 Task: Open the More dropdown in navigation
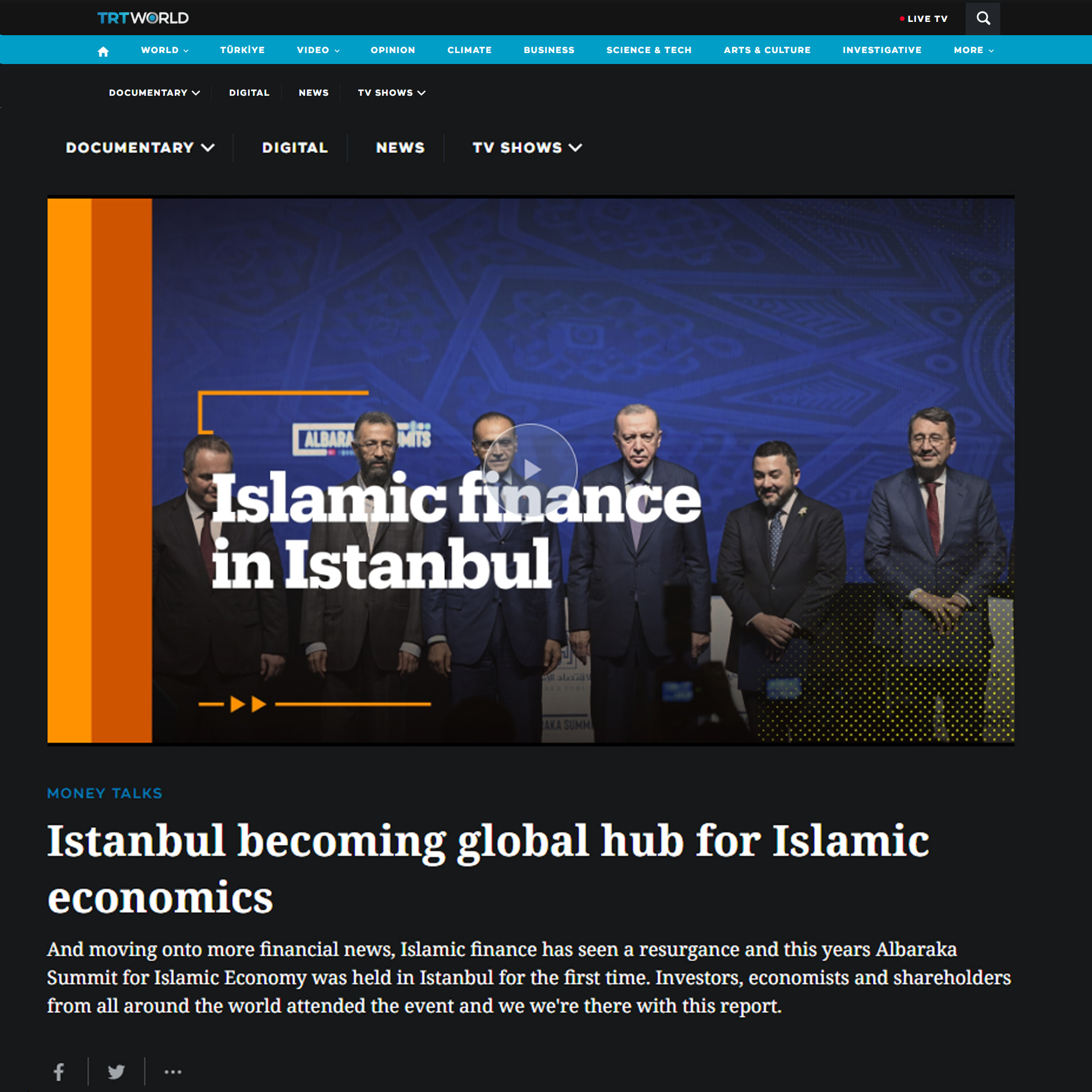(973, 50)
